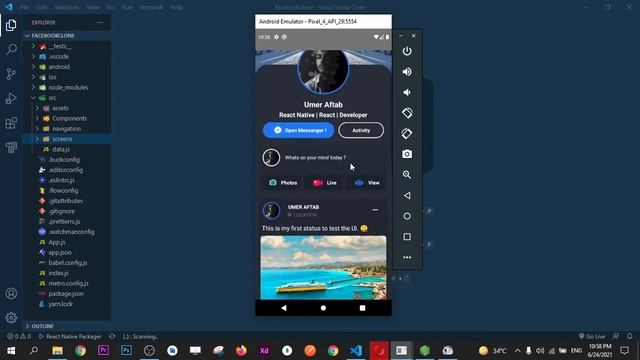This screenshot has width=640, height=360.
Task: Tap the Open Messanger button
Action: click(x=298, y=130)
